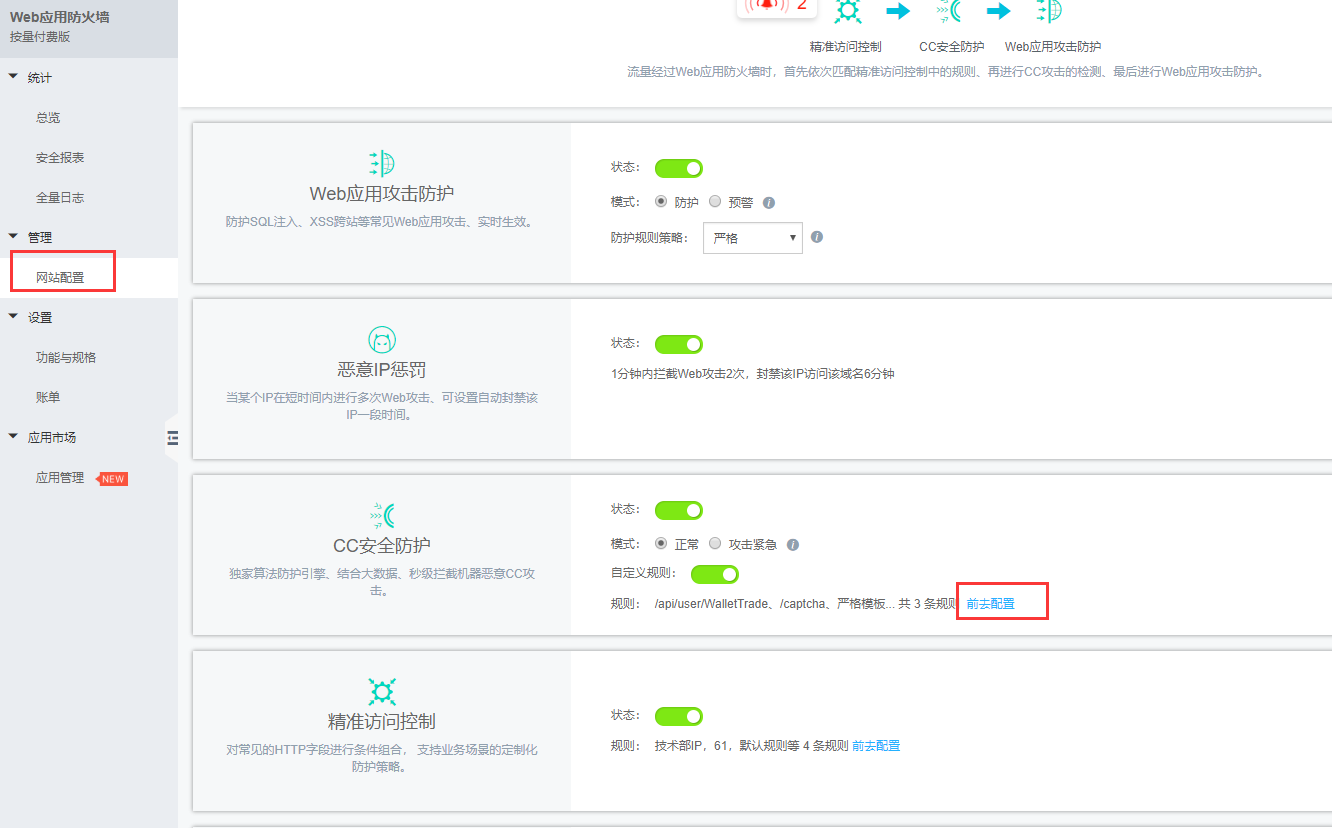Click the Web应用防火墙 sidebar title

[x=59, y=17]
